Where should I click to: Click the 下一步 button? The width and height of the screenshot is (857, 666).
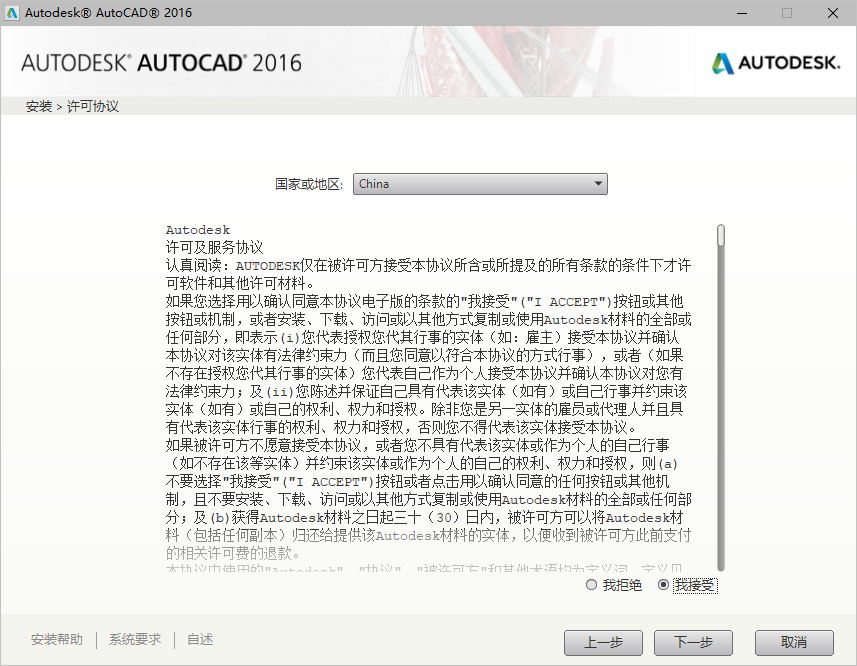pyautogui.click(x=693, y=643)
